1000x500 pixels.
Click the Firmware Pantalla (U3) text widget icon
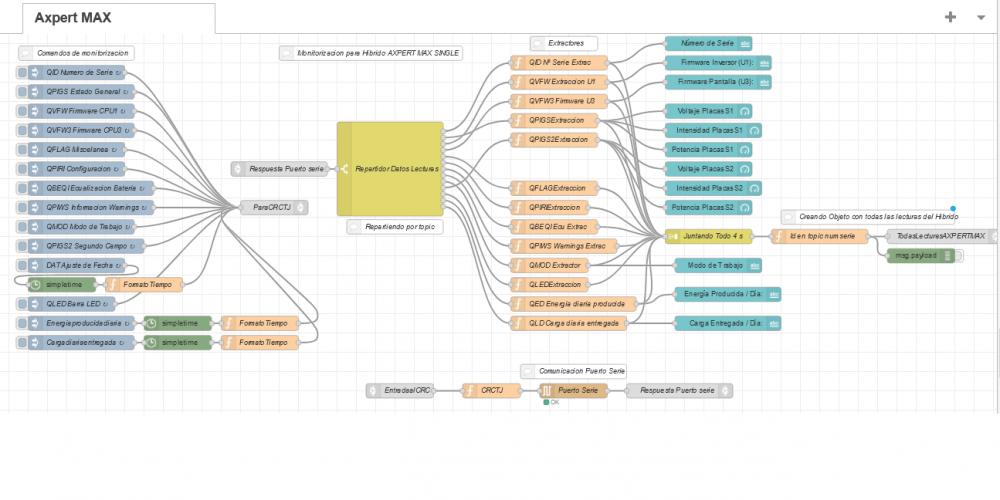(765, 82)
